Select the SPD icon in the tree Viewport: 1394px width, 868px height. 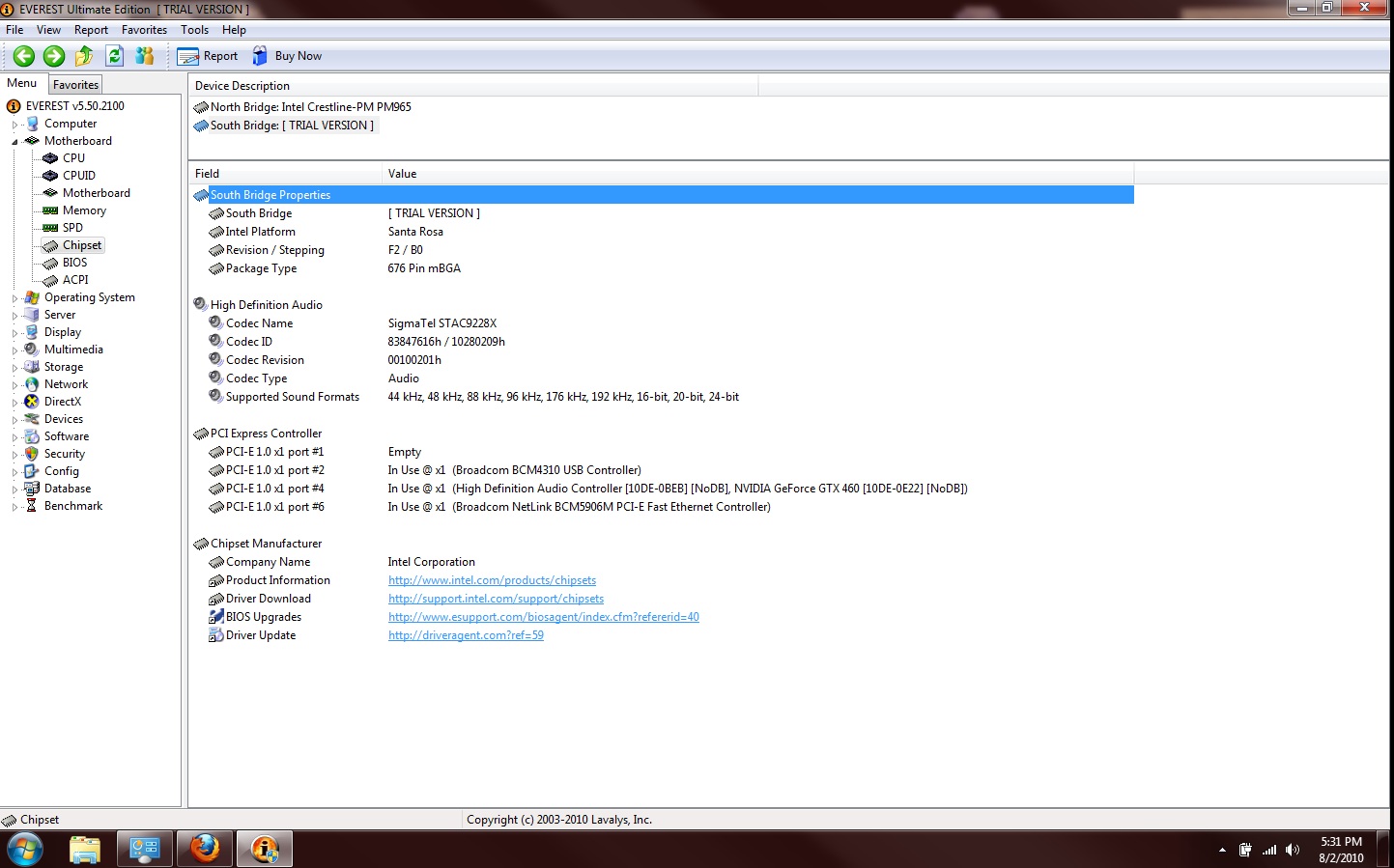(x=50, y=228)
